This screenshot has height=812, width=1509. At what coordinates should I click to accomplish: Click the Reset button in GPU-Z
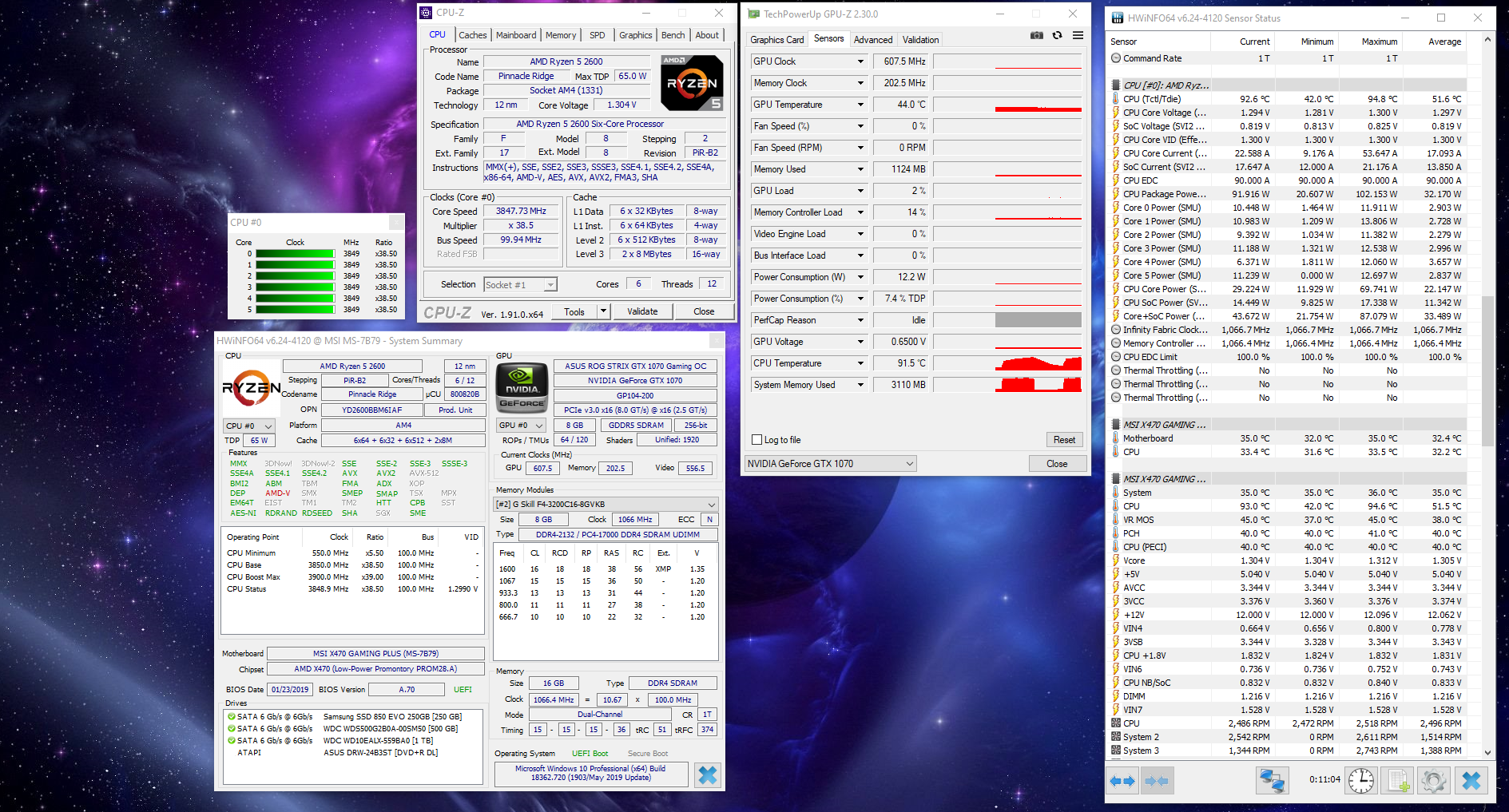tap(1064, 440)
